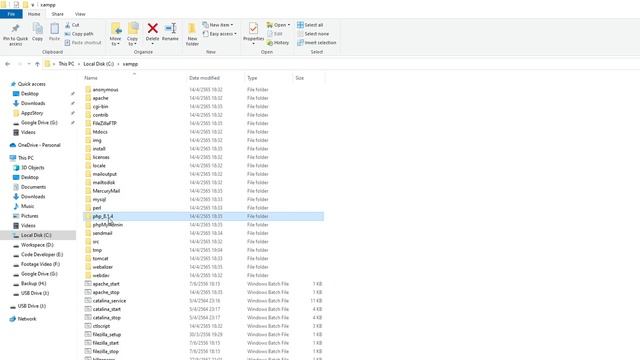This screenshot has width=640, height=360.
Task: Select the filezilla_setup batch file
Action: pos(107,335)
